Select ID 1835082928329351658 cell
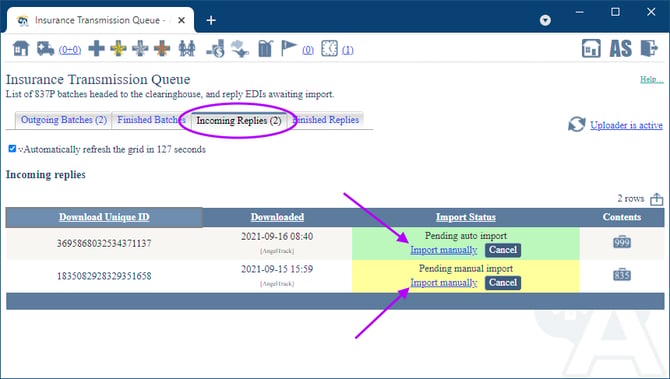The image size is (670, 379). click(104, 276)
